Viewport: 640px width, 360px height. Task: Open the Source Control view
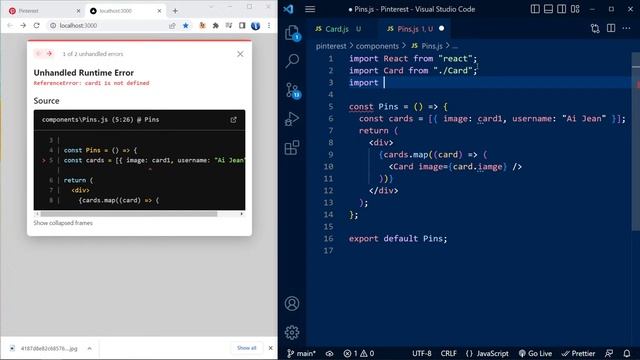coord(292,90)
